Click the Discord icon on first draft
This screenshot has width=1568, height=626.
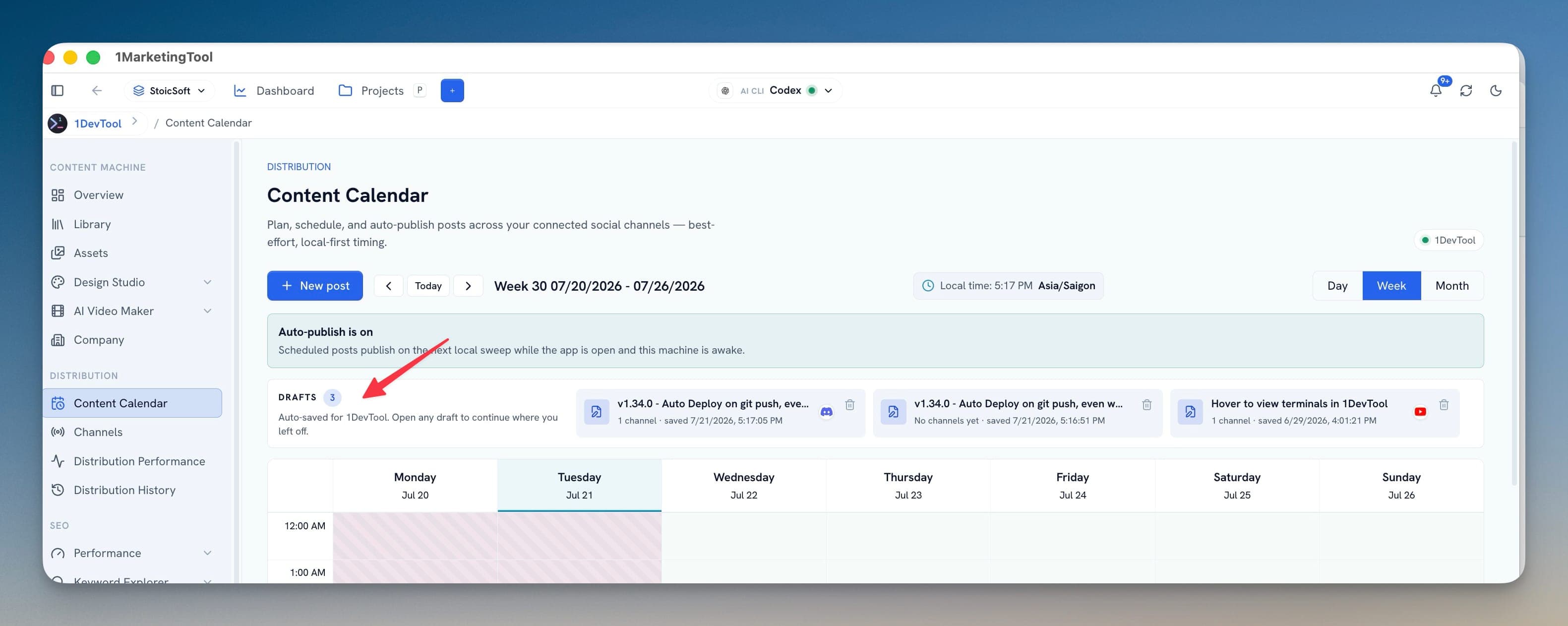(826, 412)
